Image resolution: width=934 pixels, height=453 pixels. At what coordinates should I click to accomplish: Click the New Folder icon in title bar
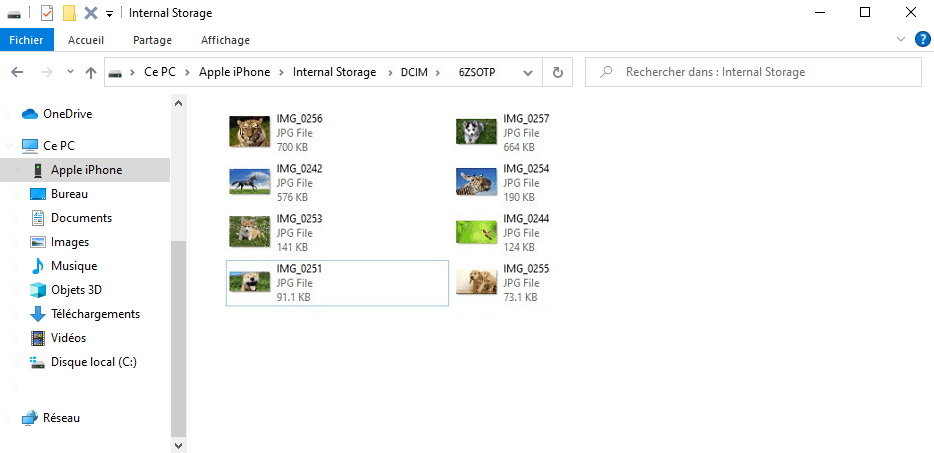click(69, 13)
